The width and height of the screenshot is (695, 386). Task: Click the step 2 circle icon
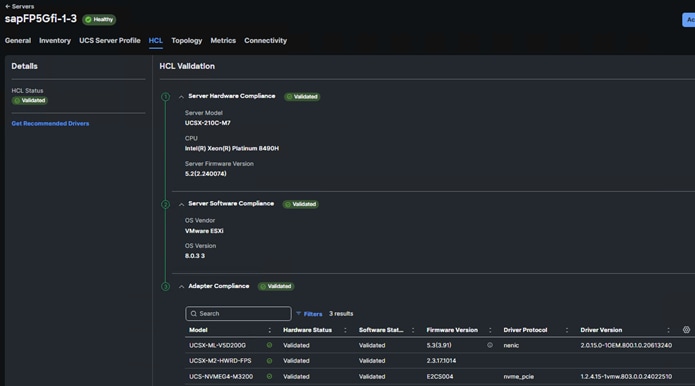pos(165,204)
